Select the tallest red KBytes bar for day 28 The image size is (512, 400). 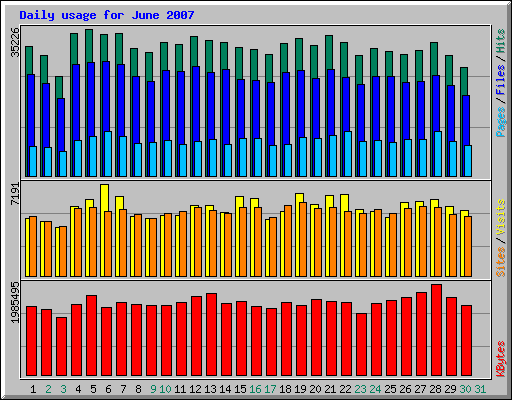(436, 330)
